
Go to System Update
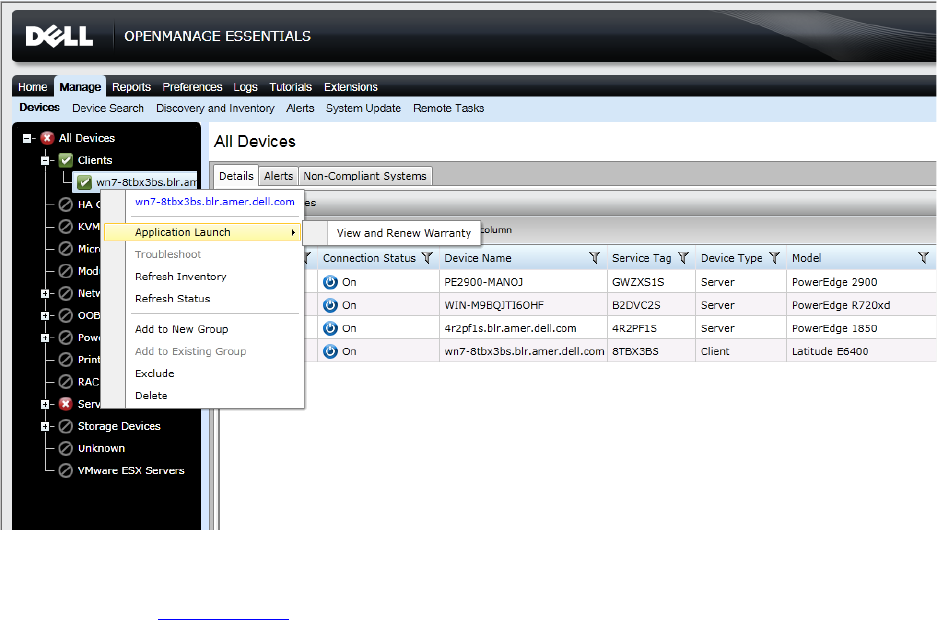363,108
